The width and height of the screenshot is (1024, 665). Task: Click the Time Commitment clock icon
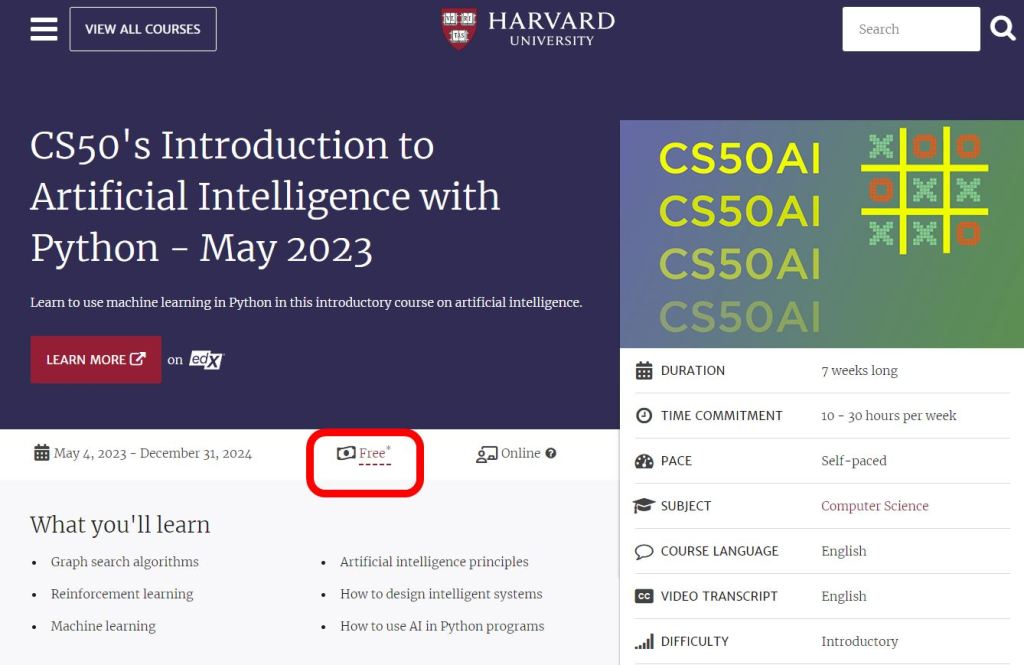644,416
